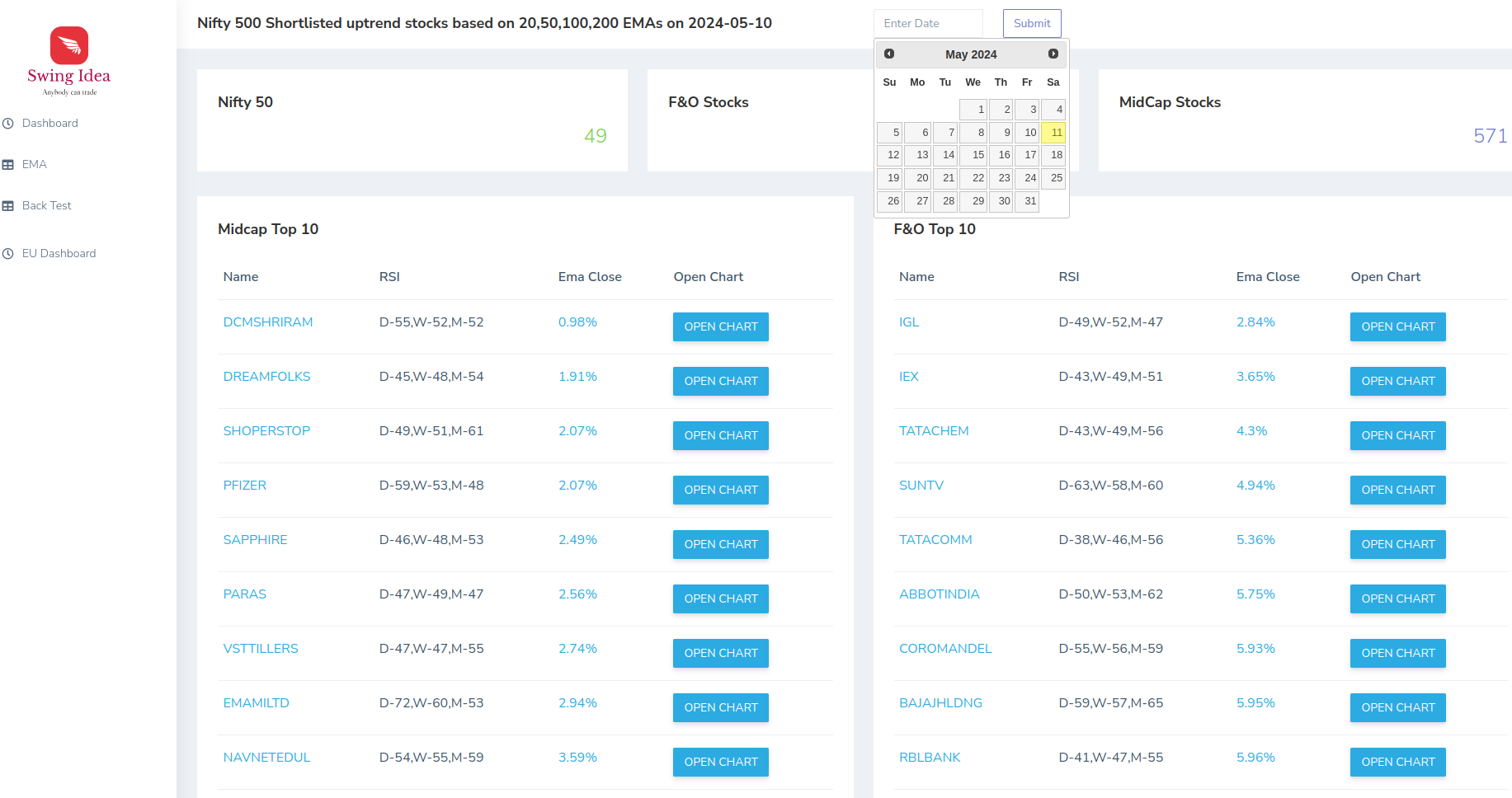Choose May 6 in the date picker
Viewport: 1512px width, 798px height.
[918, 133]
